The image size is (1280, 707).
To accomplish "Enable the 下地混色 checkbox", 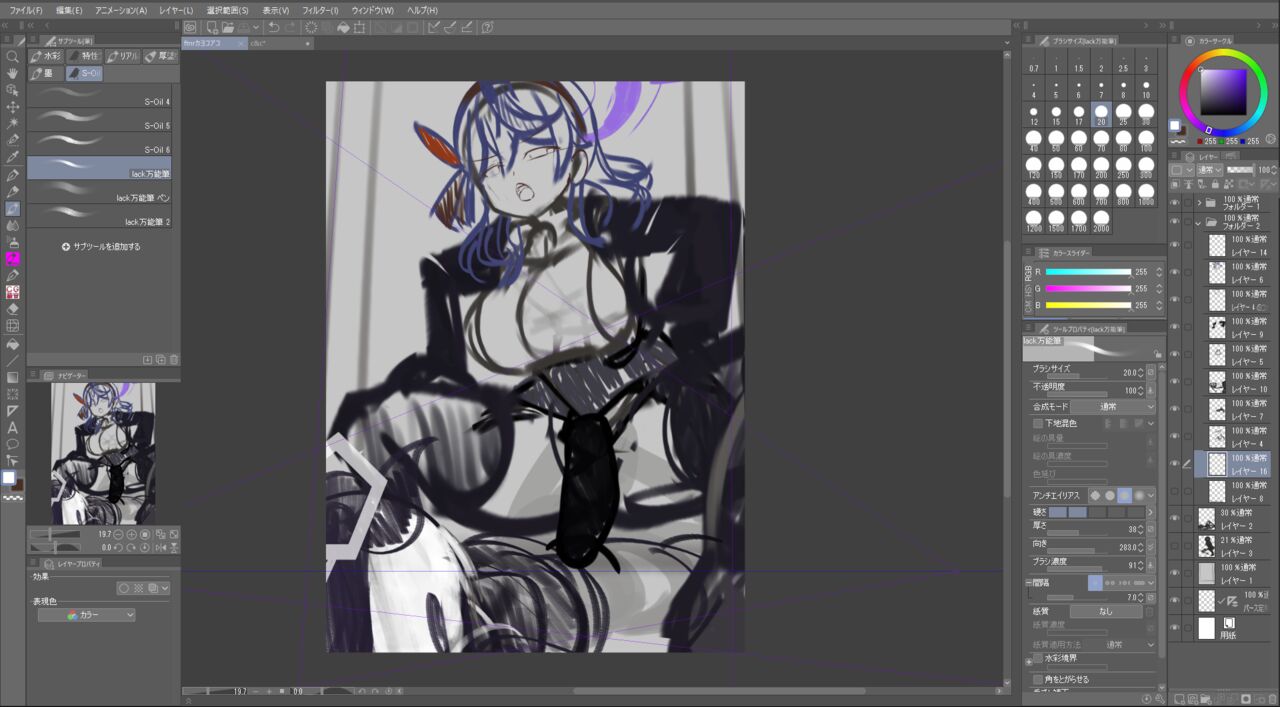I will (1038, 423).
